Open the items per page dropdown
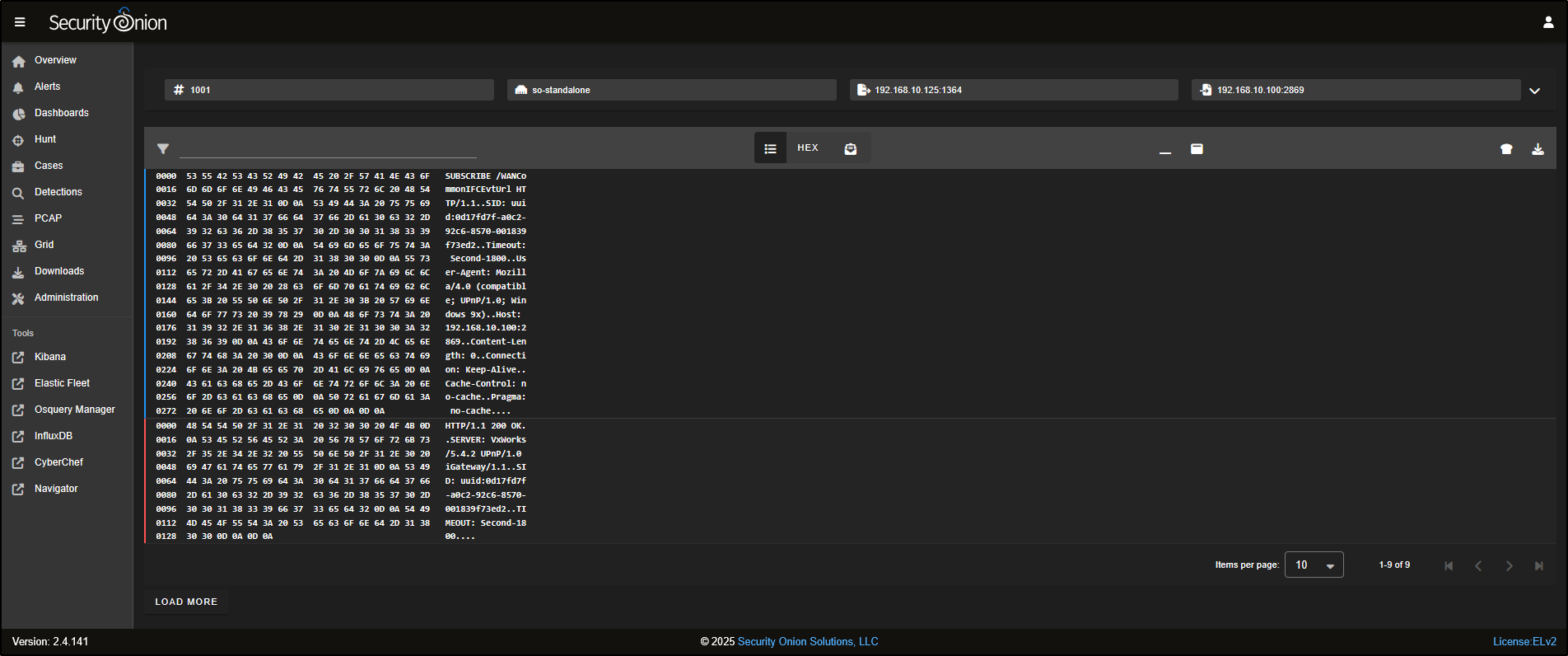Screen dimensions: 1568x656 click(1314, 565)
